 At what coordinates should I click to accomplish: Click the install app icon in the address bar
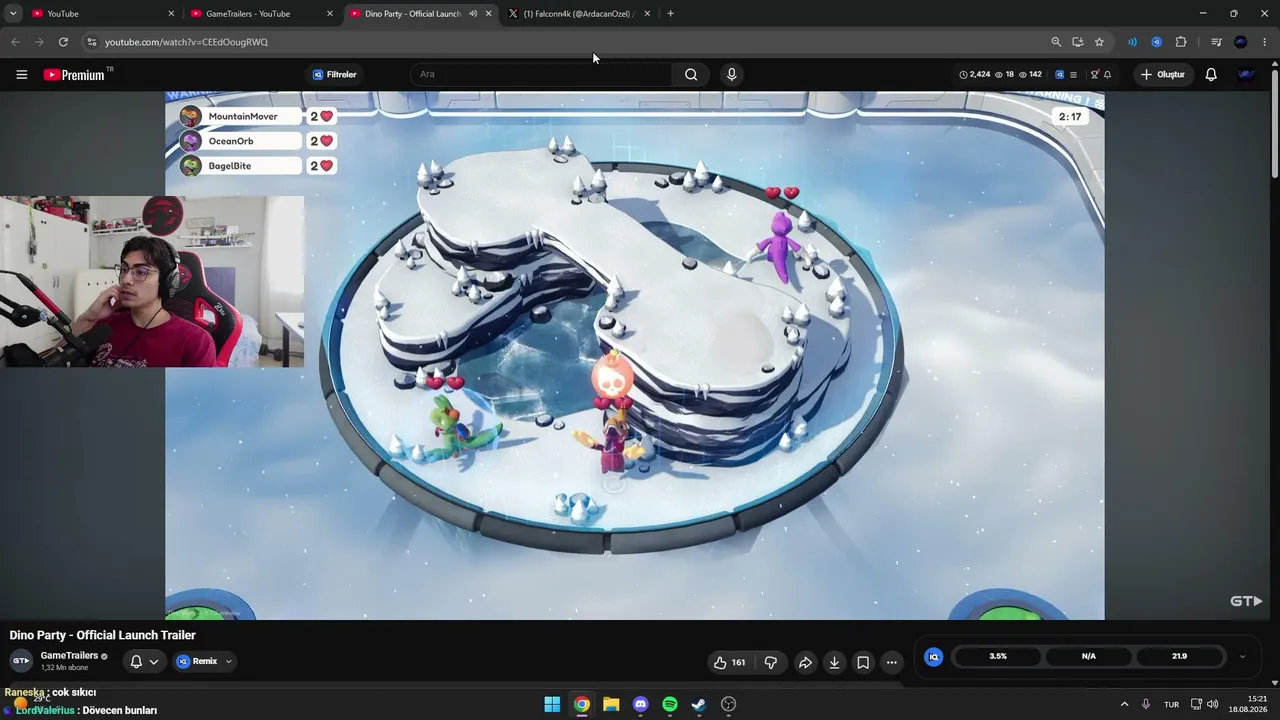(1077, 42)
